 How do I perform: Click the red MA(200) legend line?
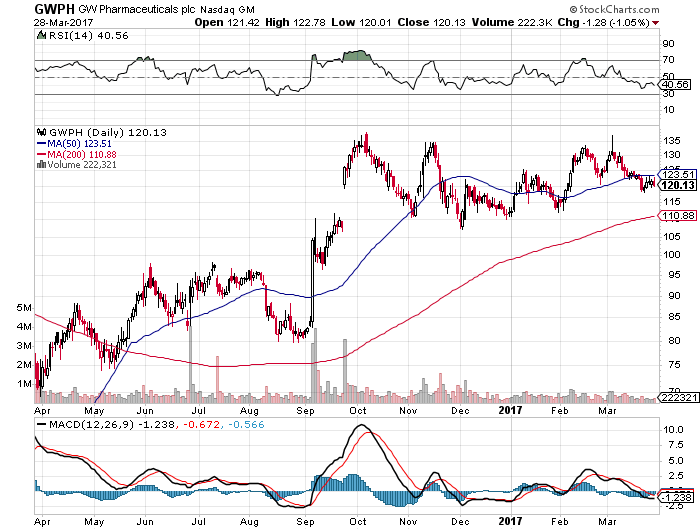[x=42, y=154]
